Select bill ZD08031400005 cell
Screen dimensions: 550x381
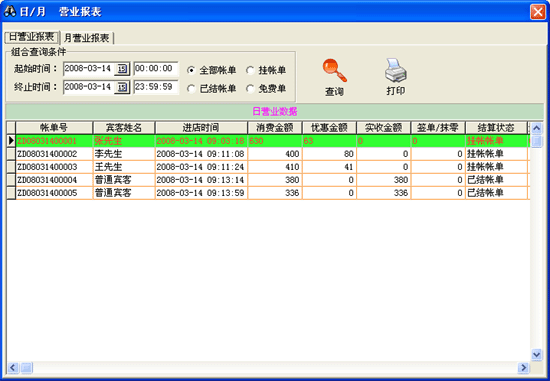point(54,193)
